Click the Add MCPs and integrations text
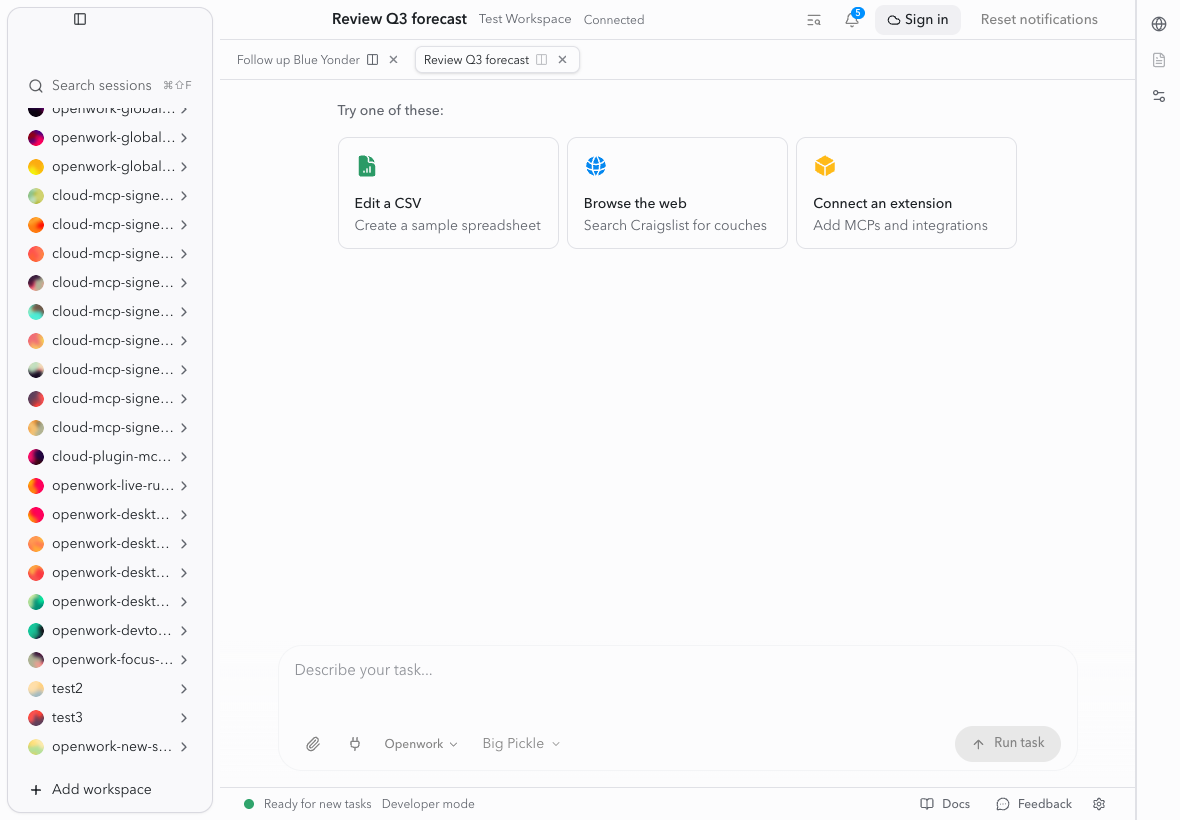 coord(900,226)
